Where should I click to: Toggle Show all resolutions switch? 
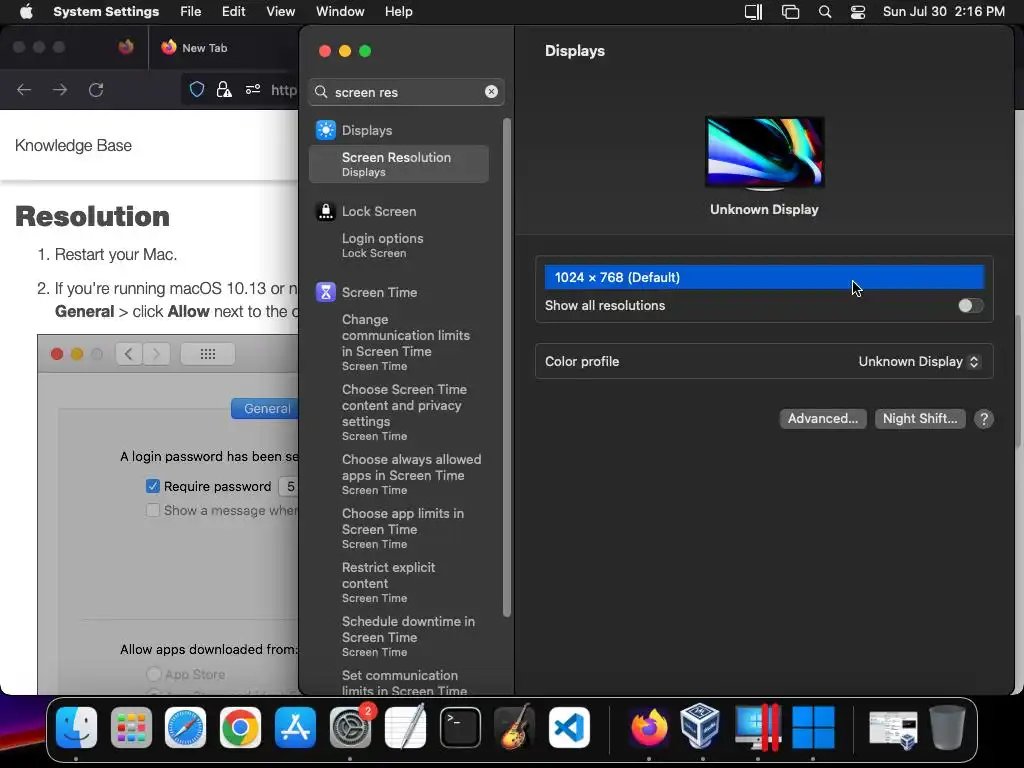pyautogui.click(x=970, y=306)
